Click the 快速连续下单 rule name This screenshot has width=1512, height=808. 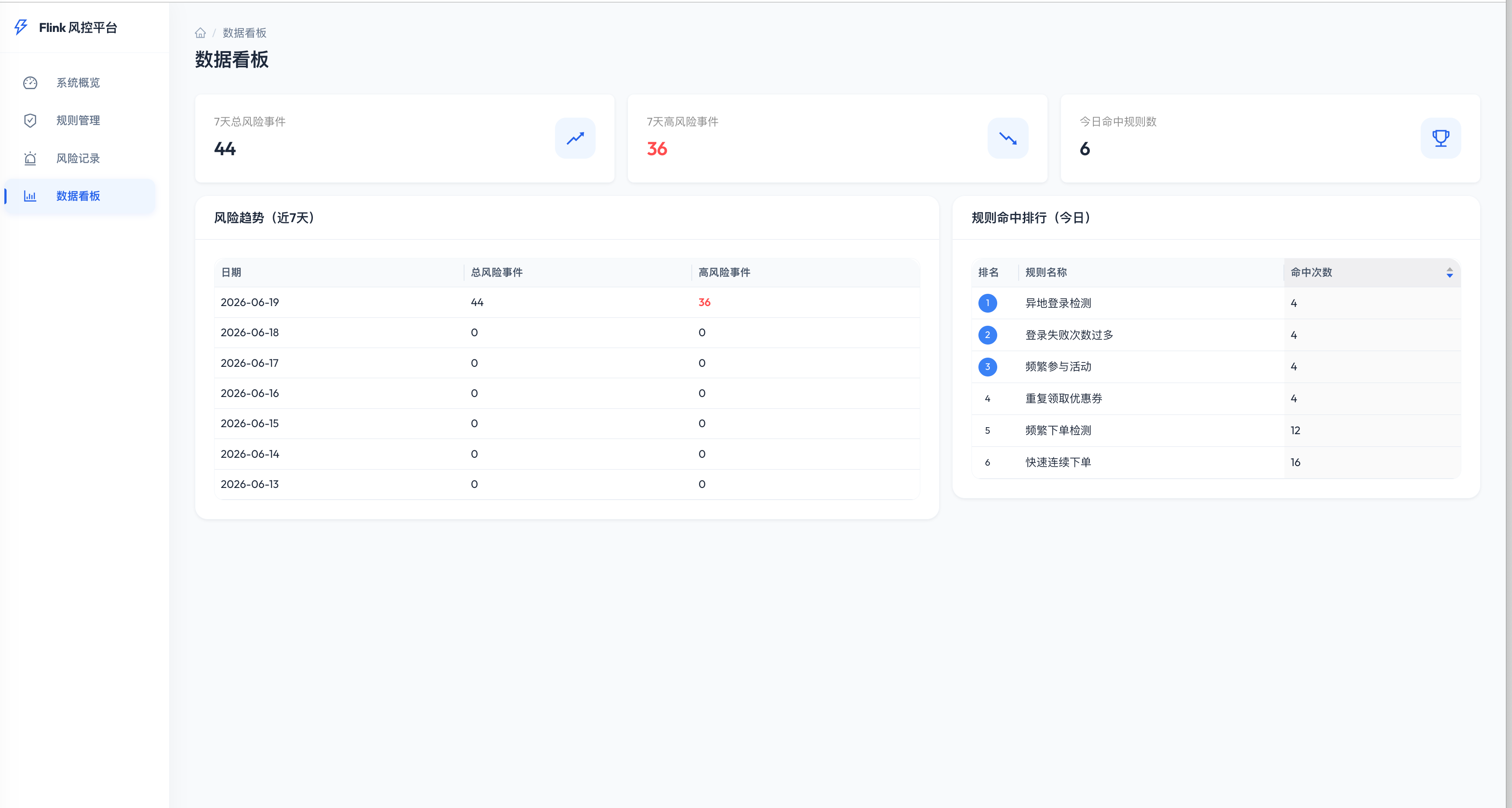[1058, 462]
